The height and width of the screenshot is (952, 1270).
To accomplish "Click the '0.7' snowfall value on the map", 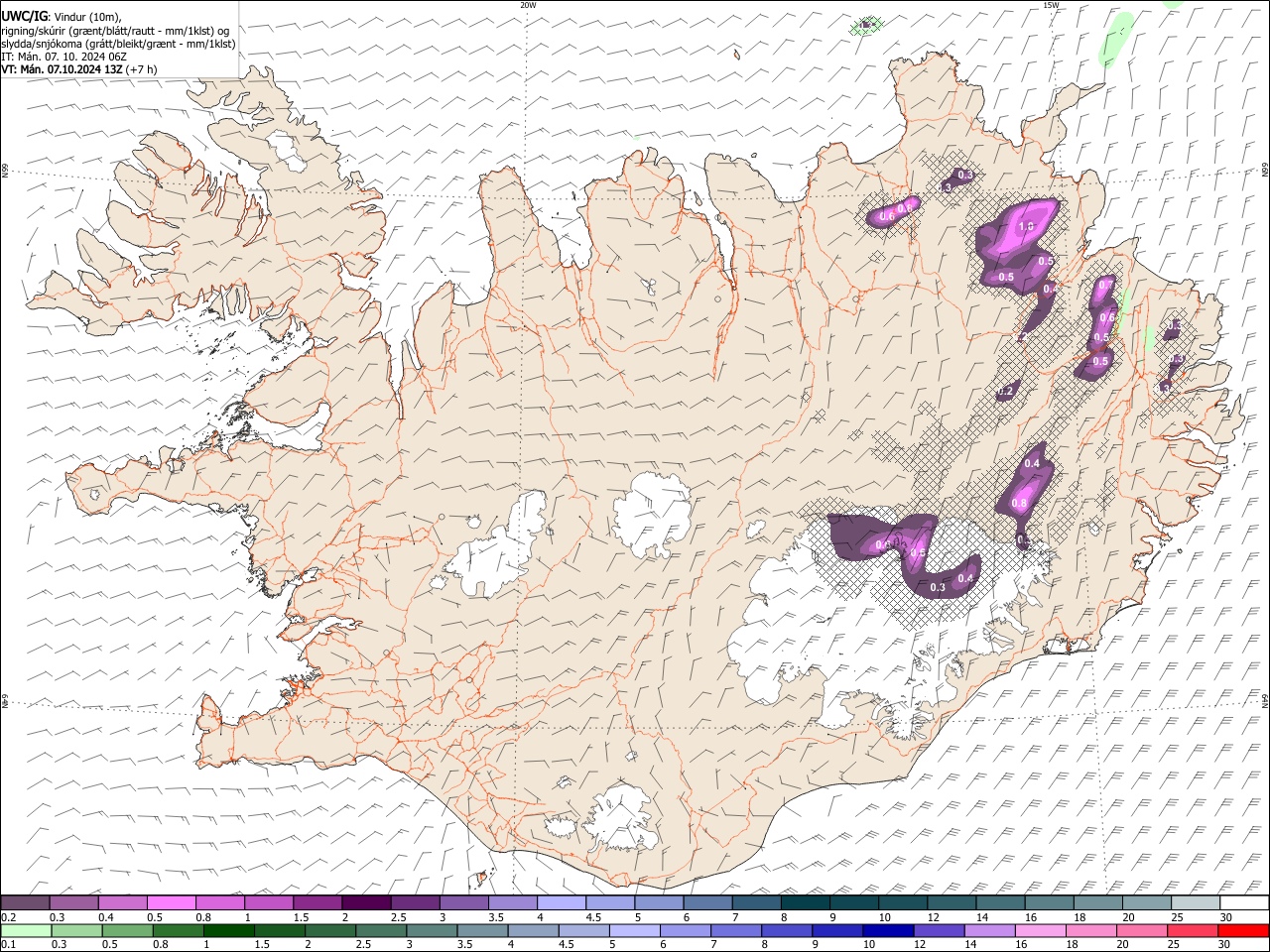I will coord(1106,285).
